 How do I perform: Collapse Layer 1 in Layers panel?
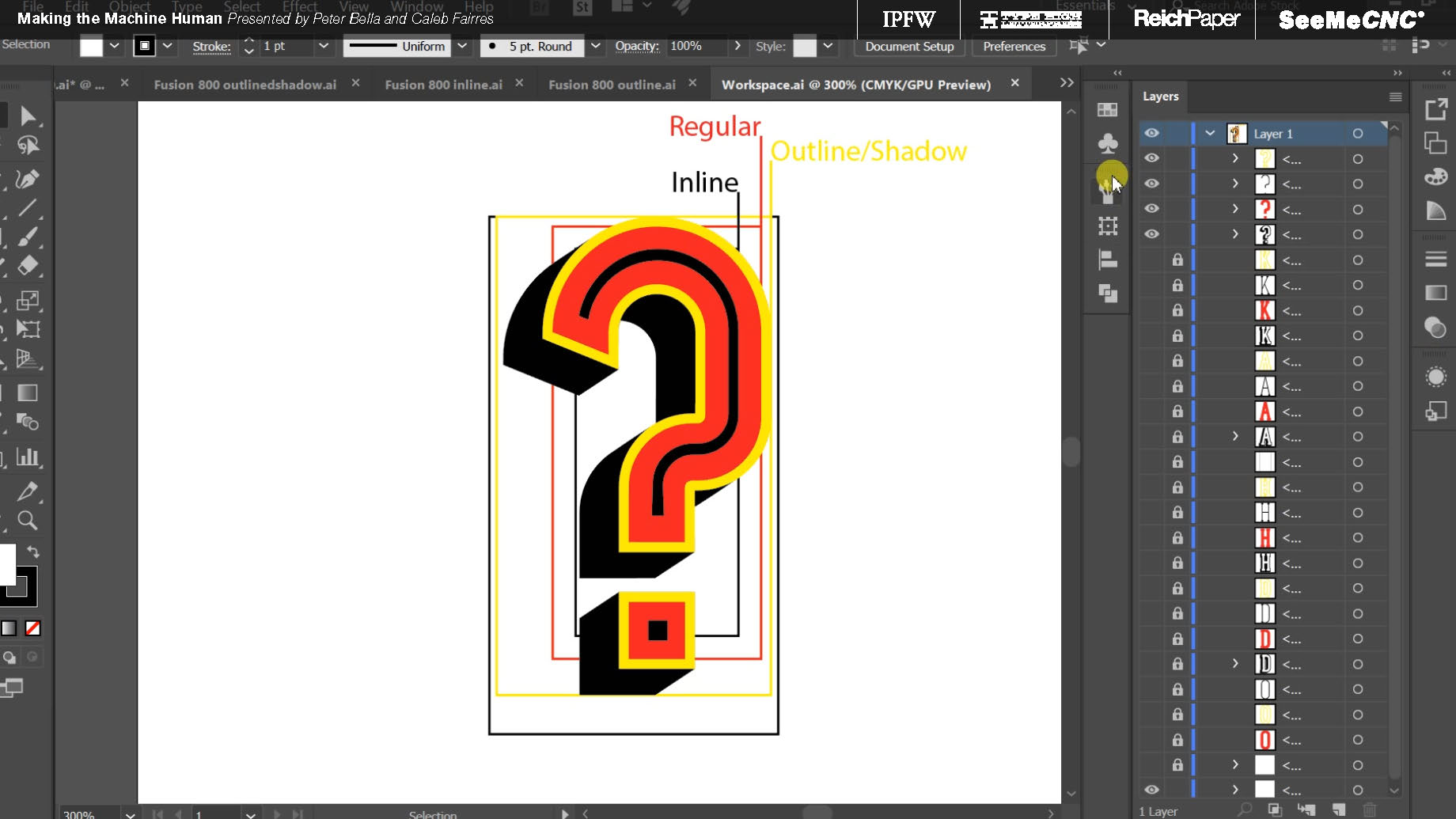click(1210, 133)
